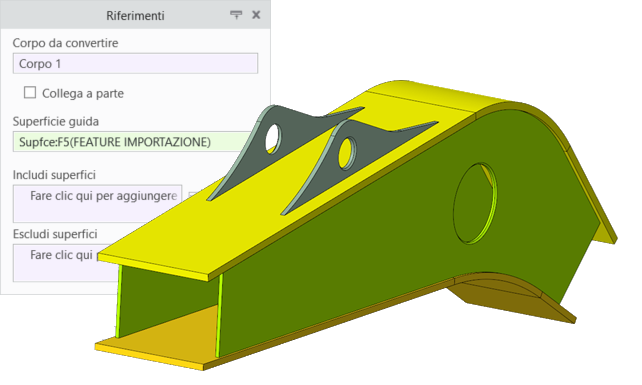642x385 pixels.
Task: Click the Includi superfici collector box
Action: tap(97, 204)
